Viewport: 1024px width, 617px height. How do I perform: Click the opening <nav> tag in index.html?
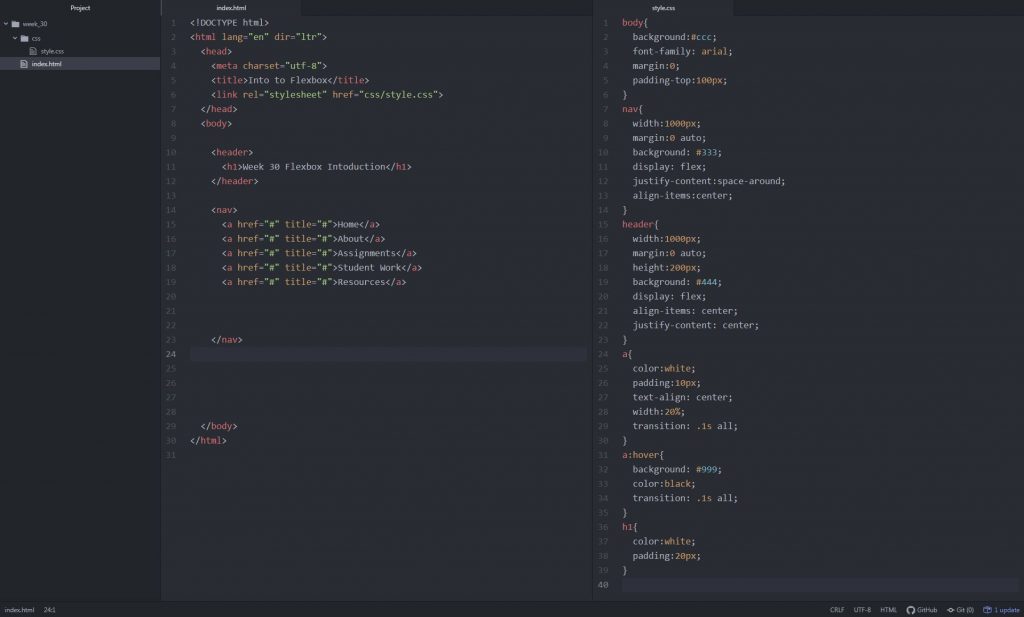224,210
